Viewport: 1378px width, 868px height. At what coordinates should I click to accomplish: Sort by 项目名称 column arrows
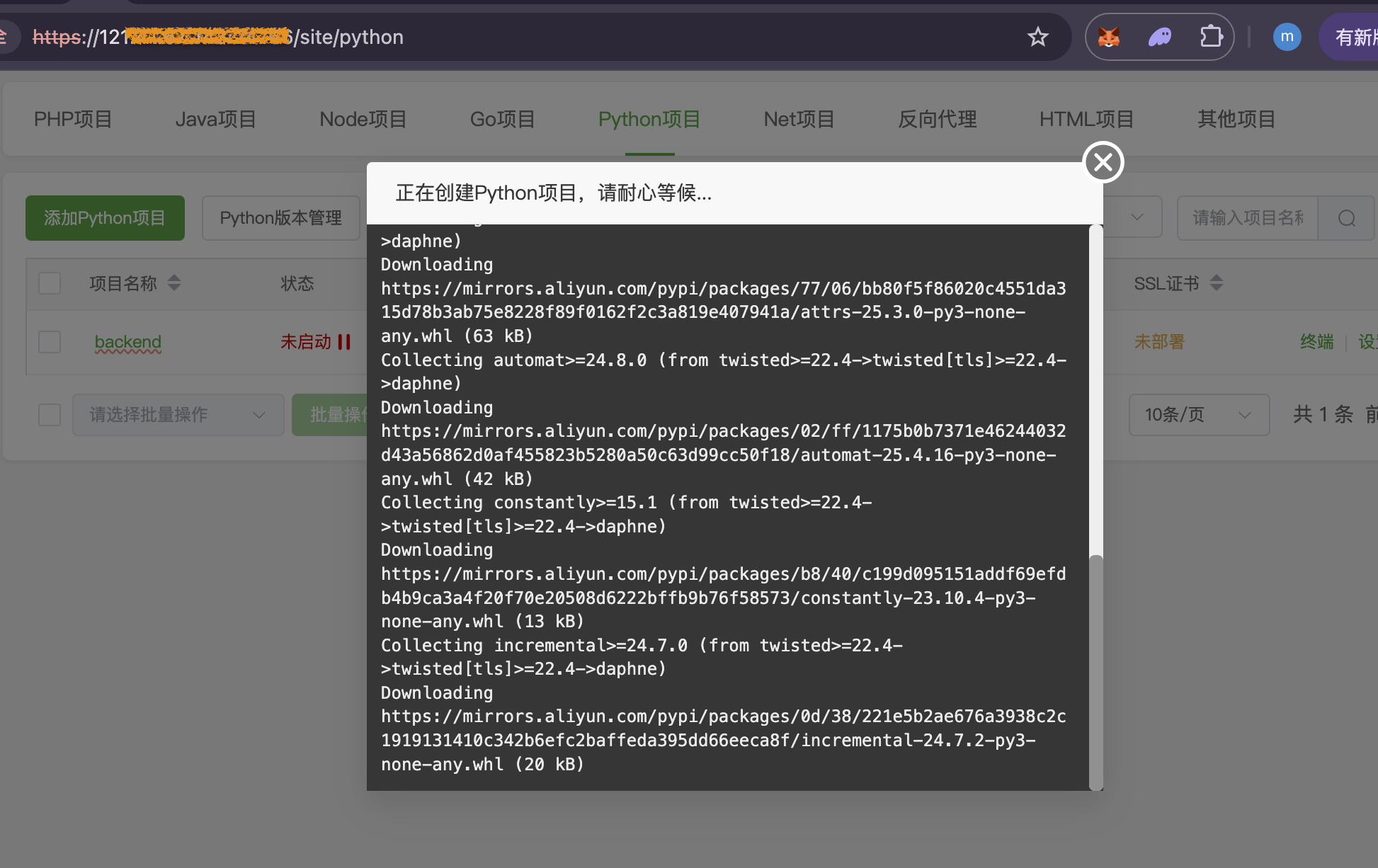[174, 283]
